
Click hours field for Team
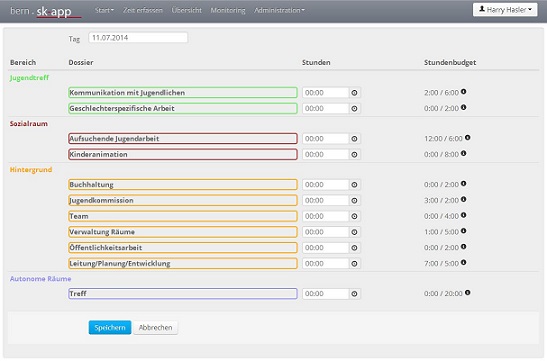[x=325, y=216]
